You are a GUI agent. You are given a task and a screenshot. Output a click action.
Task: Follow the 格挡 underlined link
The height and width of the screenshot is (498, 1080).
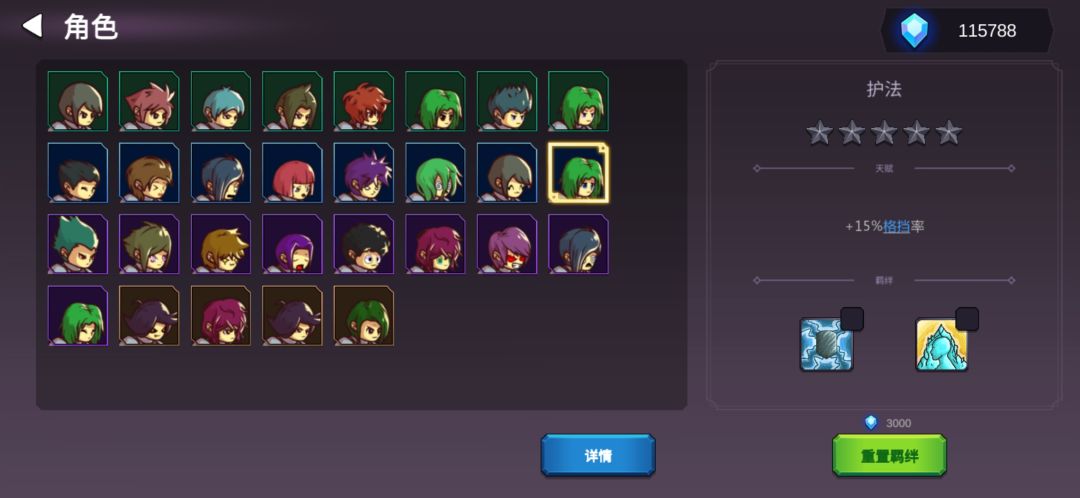[897, 226]
